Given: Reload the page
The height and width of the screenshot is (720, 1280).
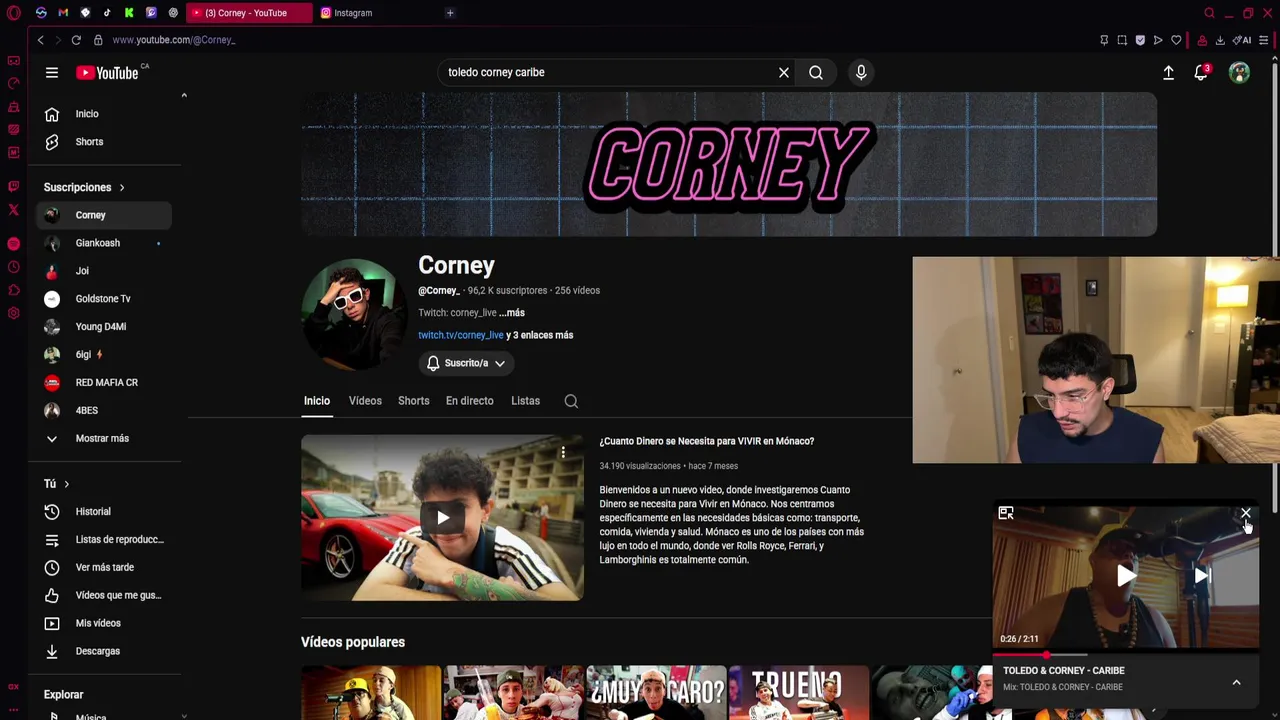Looking at the screenshot, I should [76, 40].
